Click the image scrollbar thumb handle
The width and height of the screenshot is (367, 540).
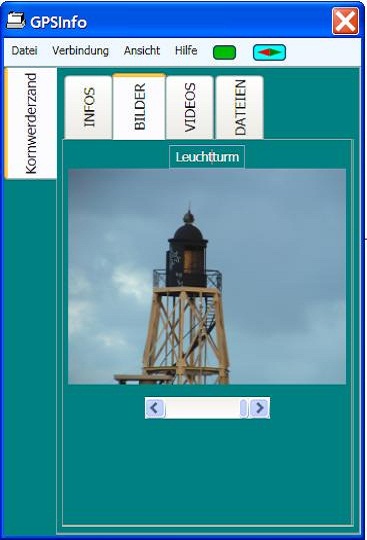point(244,408)
